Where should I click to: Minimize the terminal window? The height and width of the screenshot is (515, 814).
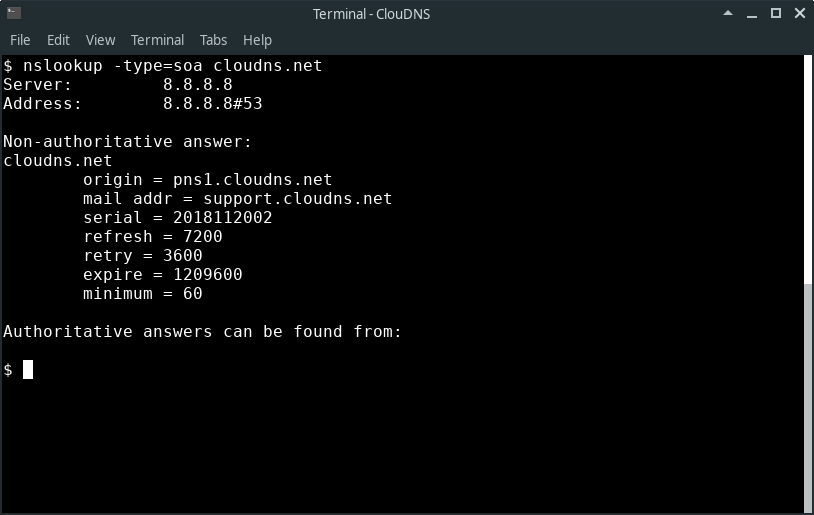[x=752, y=15]
